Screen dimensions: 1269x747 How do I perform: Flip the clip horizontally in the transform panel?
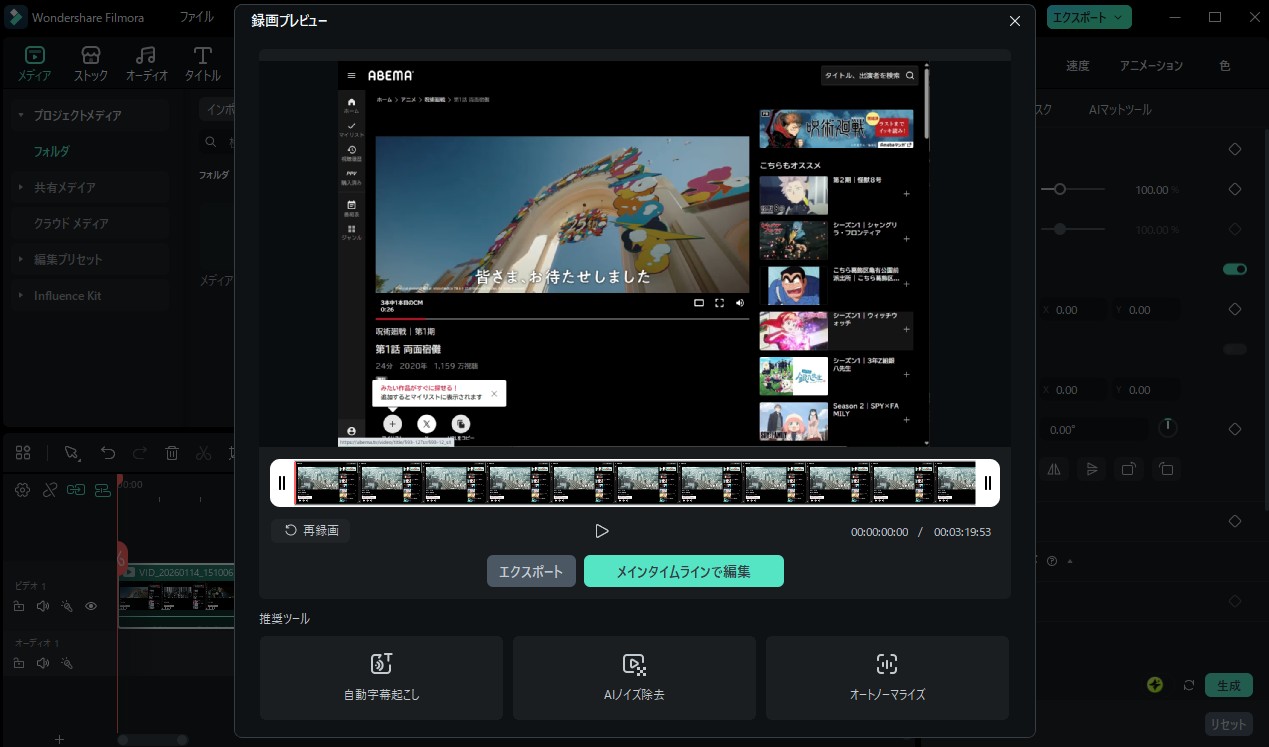tap(1054, 469)
